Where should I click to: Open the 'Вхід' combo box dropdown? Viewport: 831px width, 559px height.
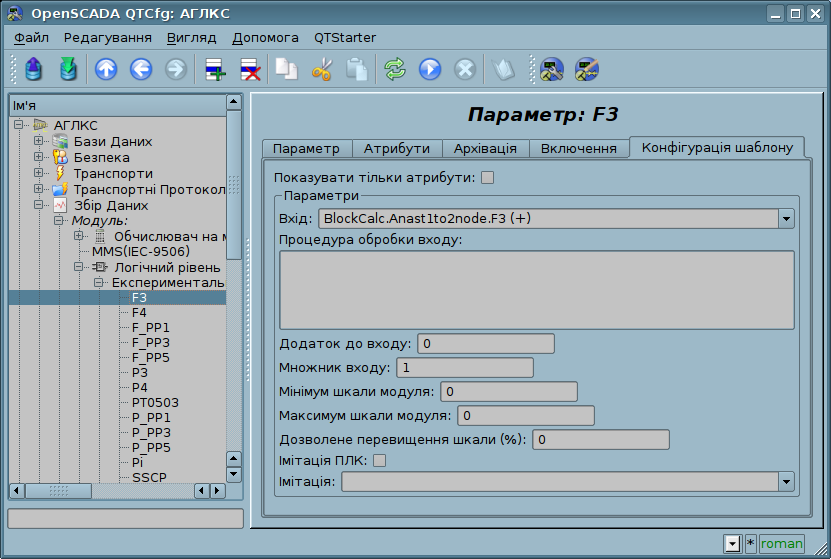785,219
